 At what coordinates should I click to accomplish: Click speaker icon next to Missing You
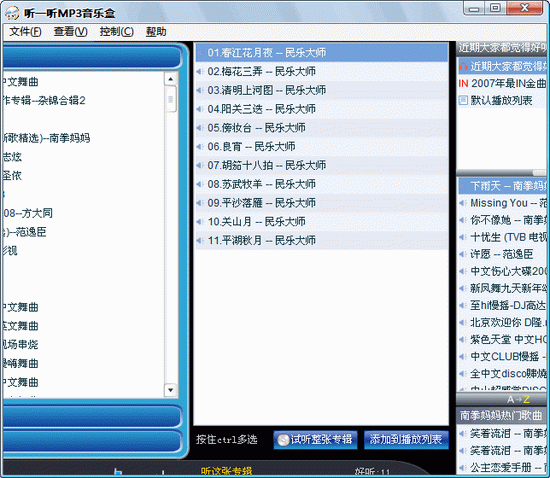(x=463, y=203)
